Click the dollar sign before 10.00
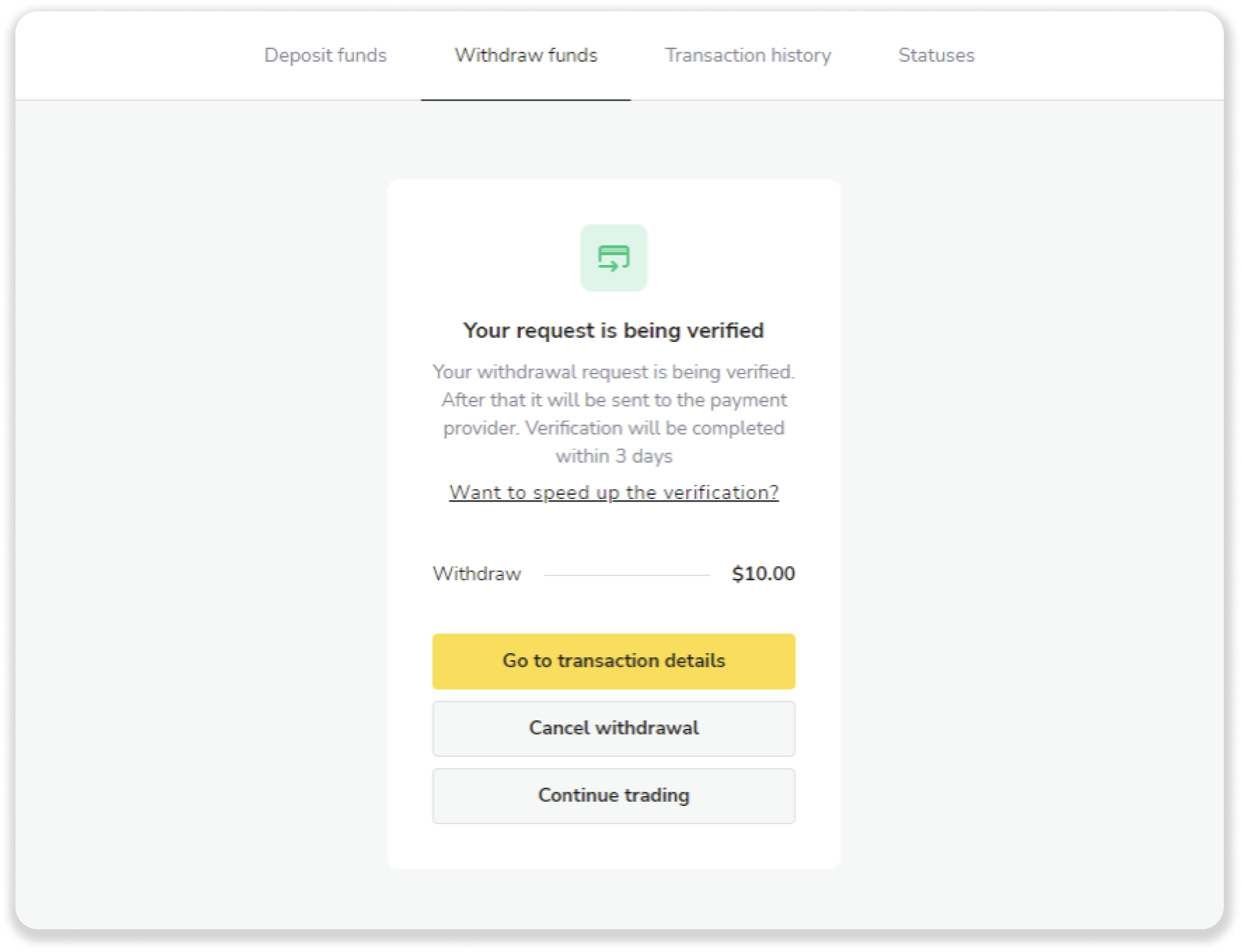This screenshot has height=952, width=1242. coord(737,574)
